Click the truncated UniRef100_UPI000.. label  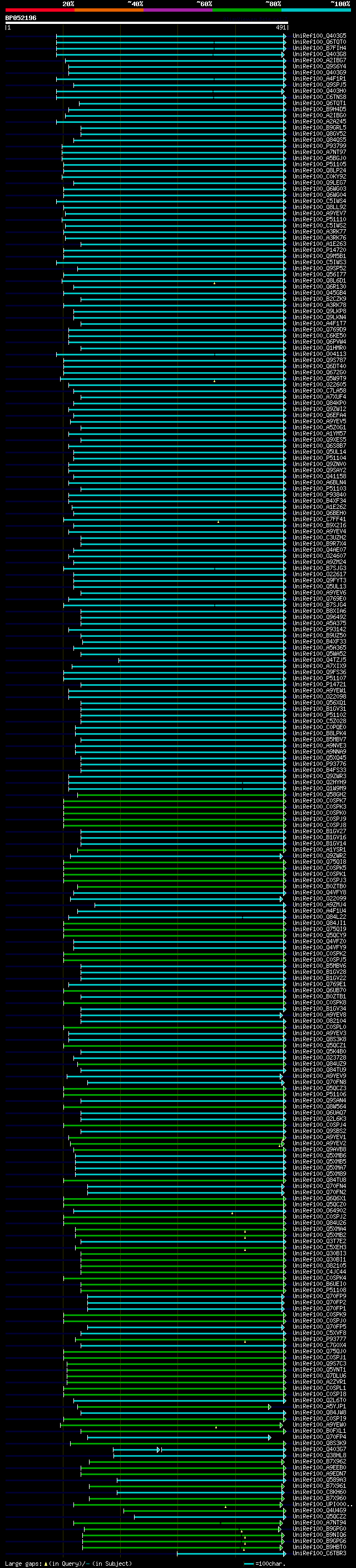323,1504
